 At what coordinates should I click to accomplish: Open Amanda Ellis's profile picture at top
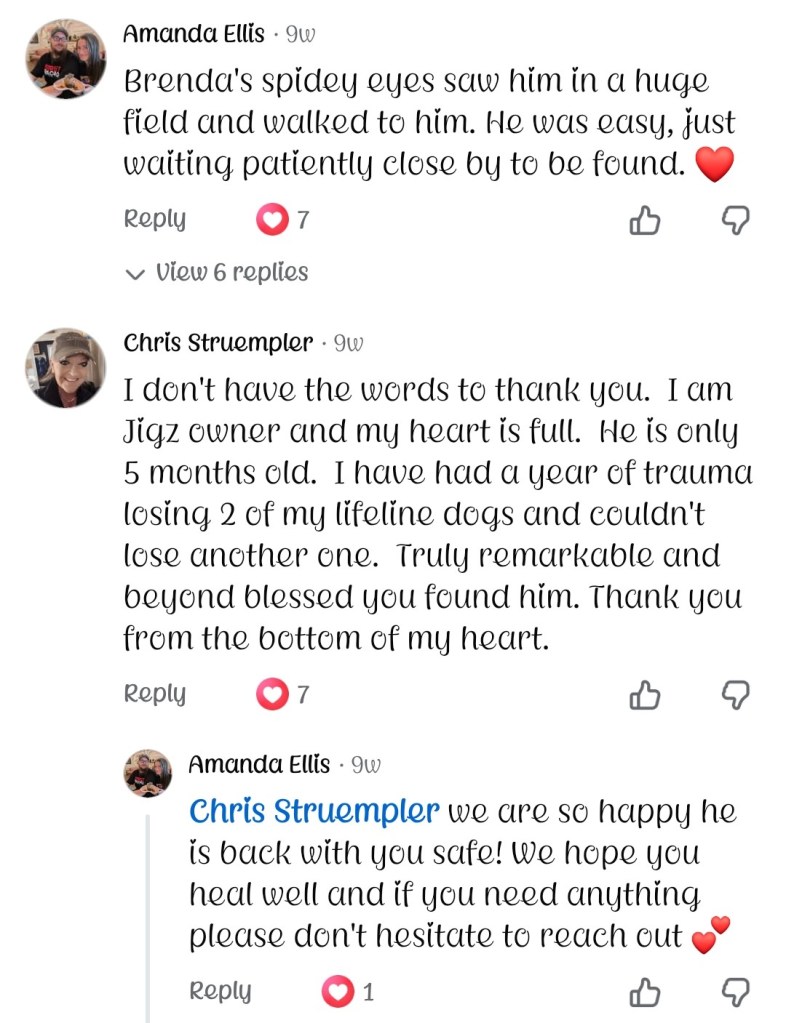click(x=65, y=59)
